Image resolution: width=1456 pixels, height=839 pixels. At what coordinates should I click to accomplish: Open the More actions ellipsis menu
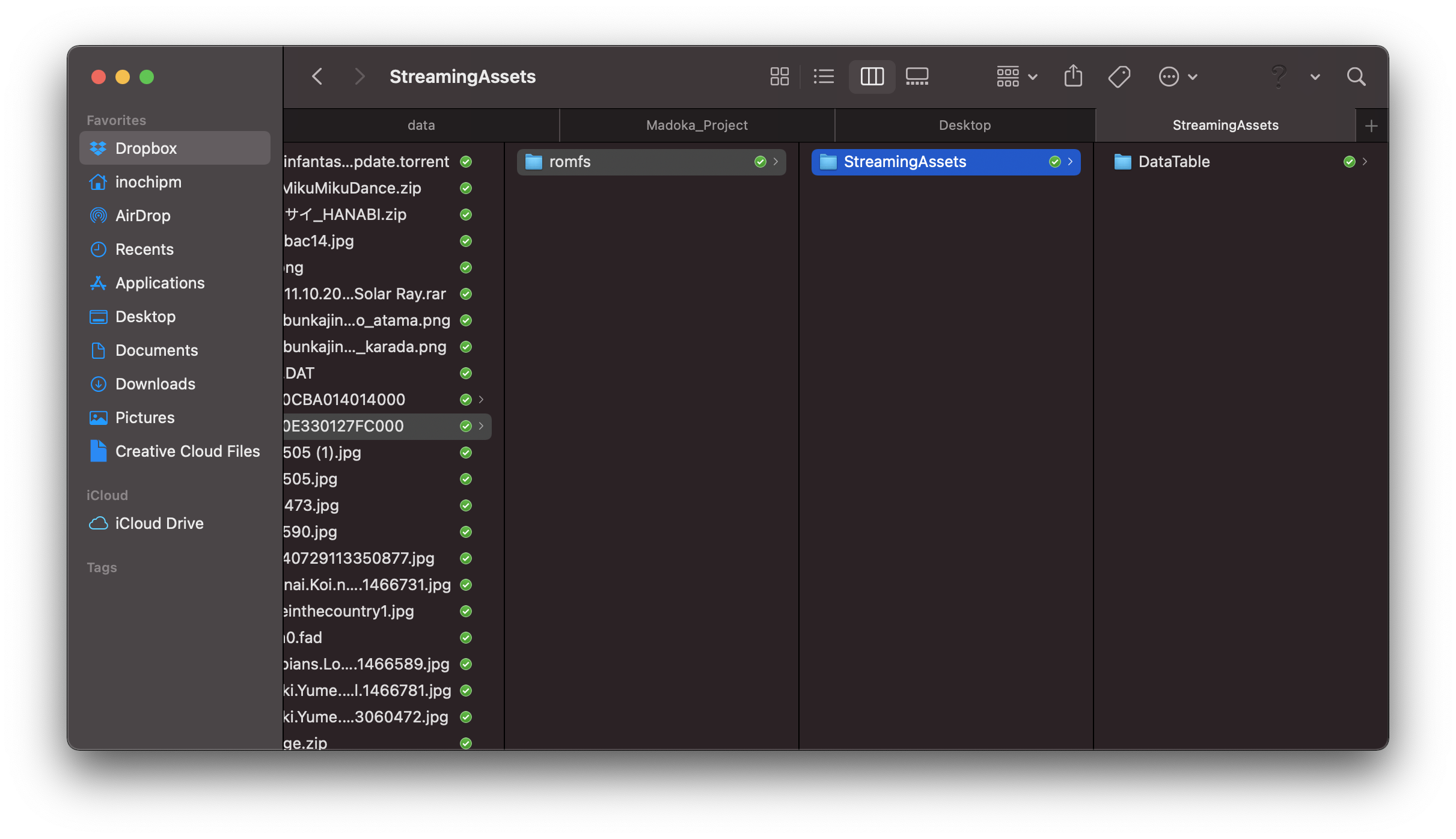[1169, 76]
